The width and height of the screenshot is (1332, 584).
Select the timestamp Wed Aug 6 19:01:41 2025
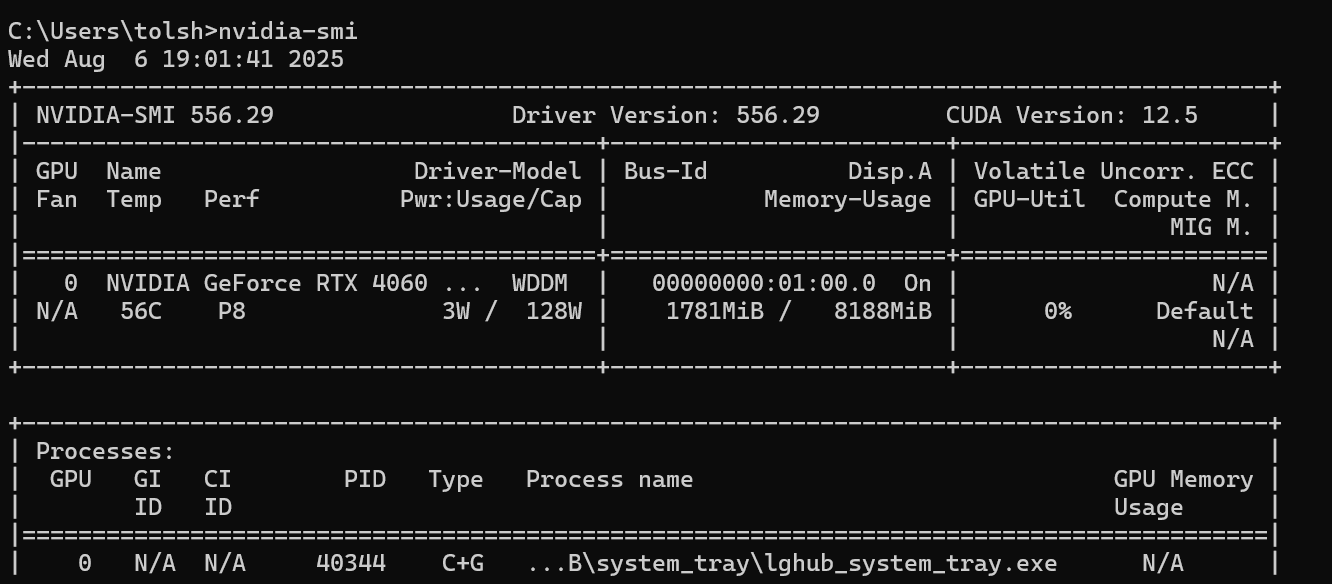coord(176,59)
